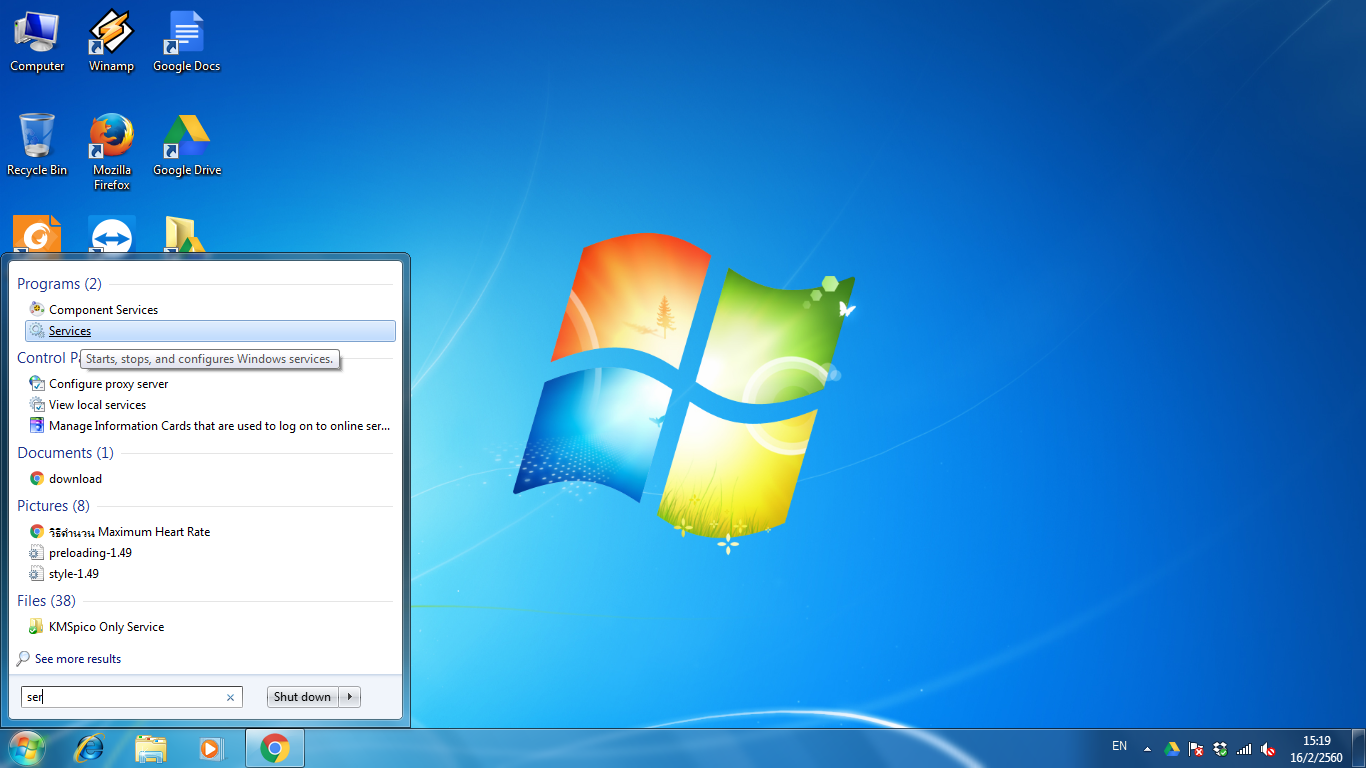Click the Show desktop strip beside the clock
The image size is (1366, 768).
tap(1358, 748)
